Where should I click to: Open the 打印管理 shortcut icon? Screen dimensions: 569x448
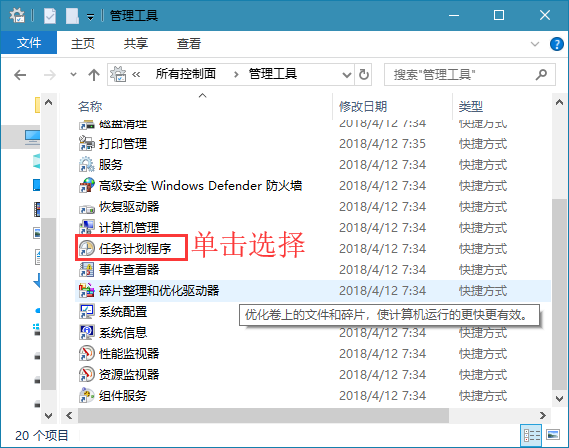click(x=87, y=144)
